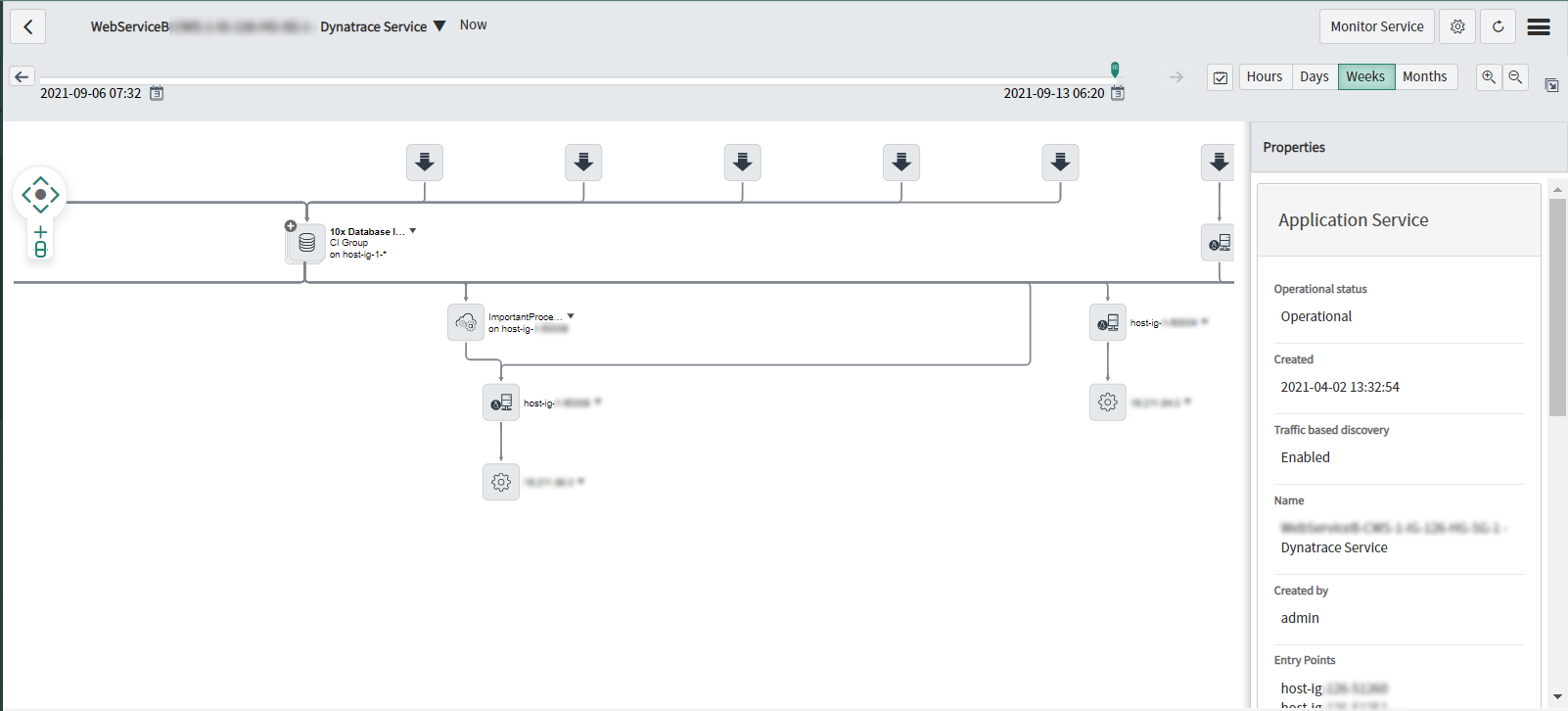This screenshot has width=1568, height=711.
Task: Click the Dynatrace Service name value
Action: [1334, 547]
